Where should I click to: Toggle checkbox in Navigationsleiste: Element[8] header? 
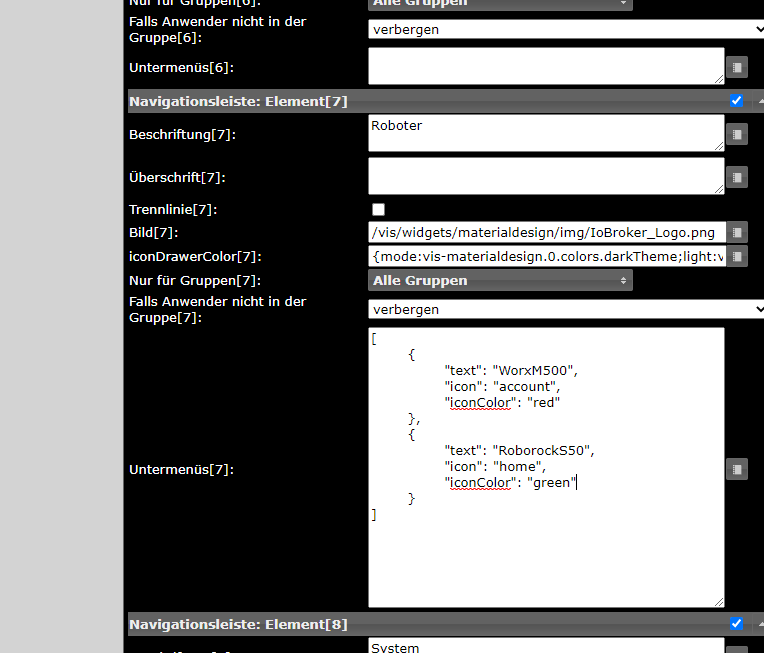click(x=736, y=624)
